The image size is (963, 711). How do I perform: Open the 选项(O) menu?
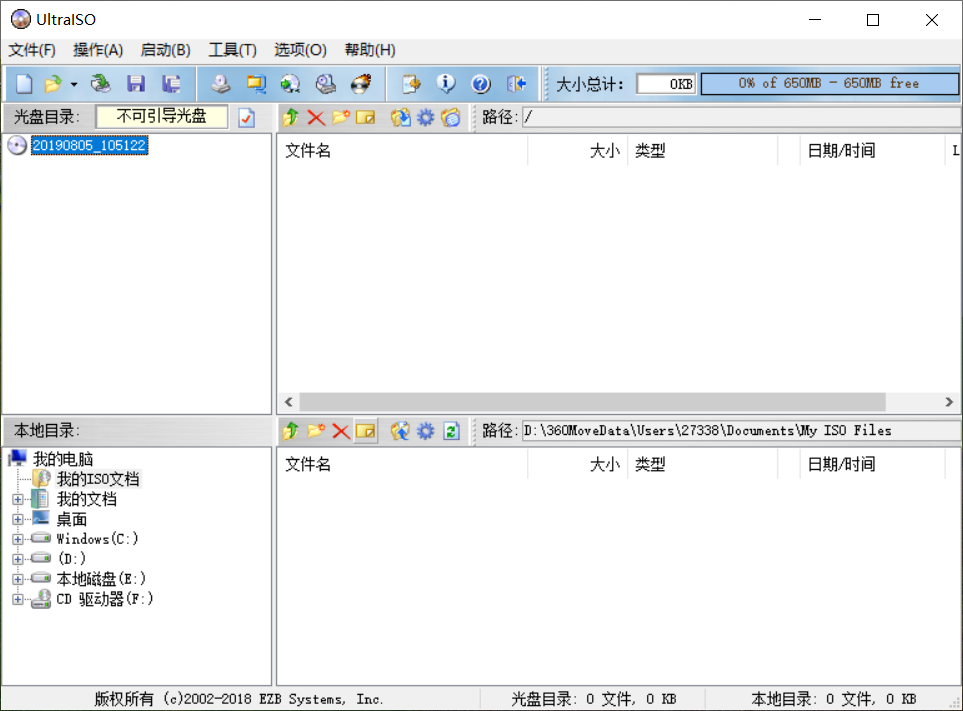coord(300,50)
